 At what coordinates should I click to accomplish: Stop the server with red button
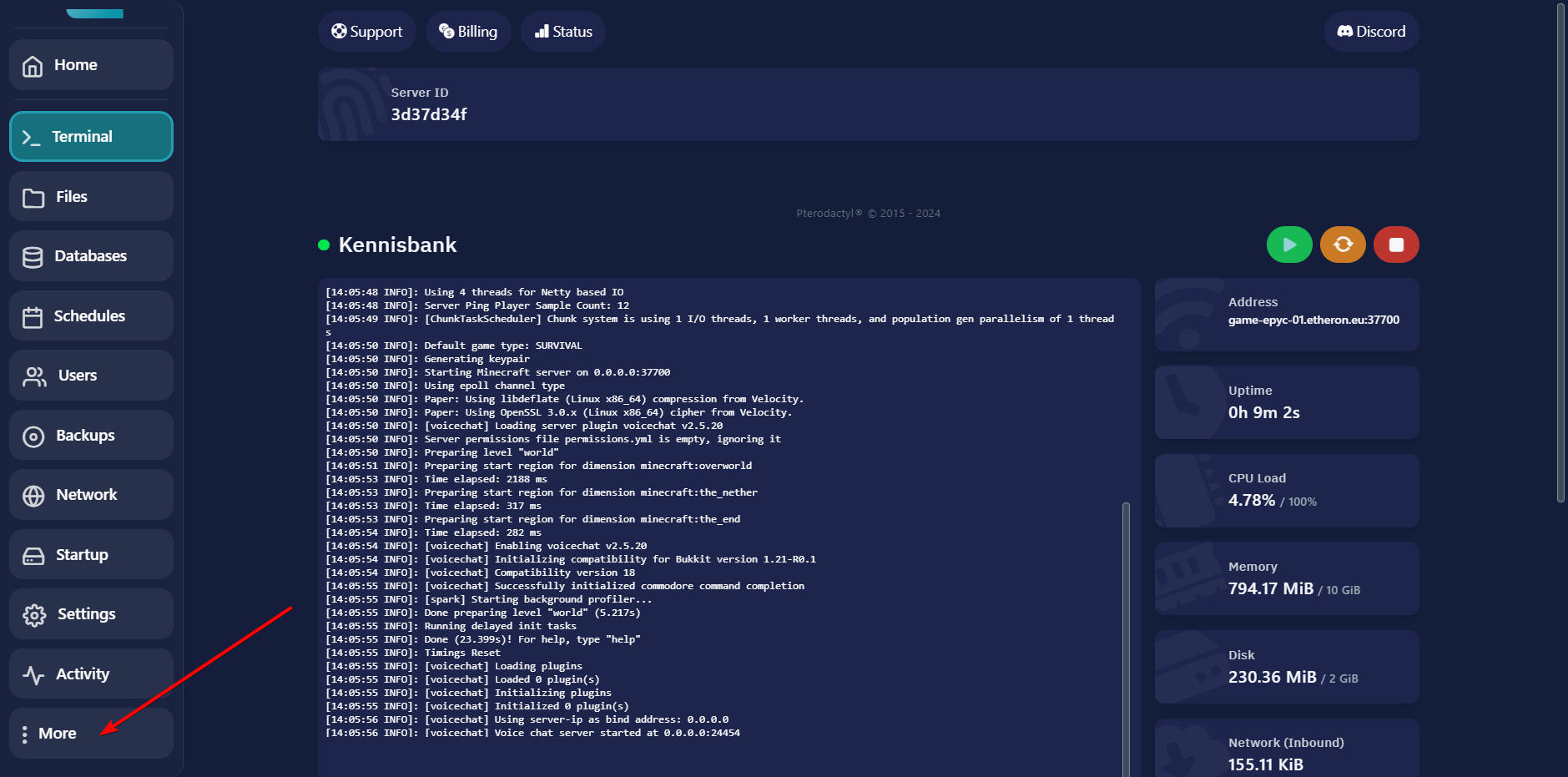pos(1396,245)
